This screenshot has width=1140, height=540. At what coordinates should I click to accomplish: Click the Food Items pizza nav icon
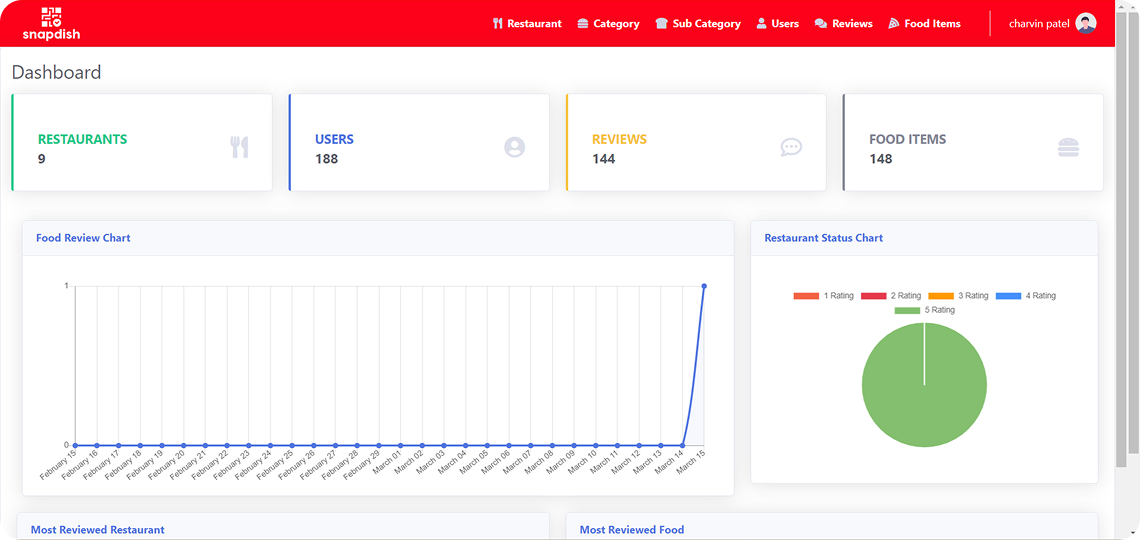(x=894, y=23)
